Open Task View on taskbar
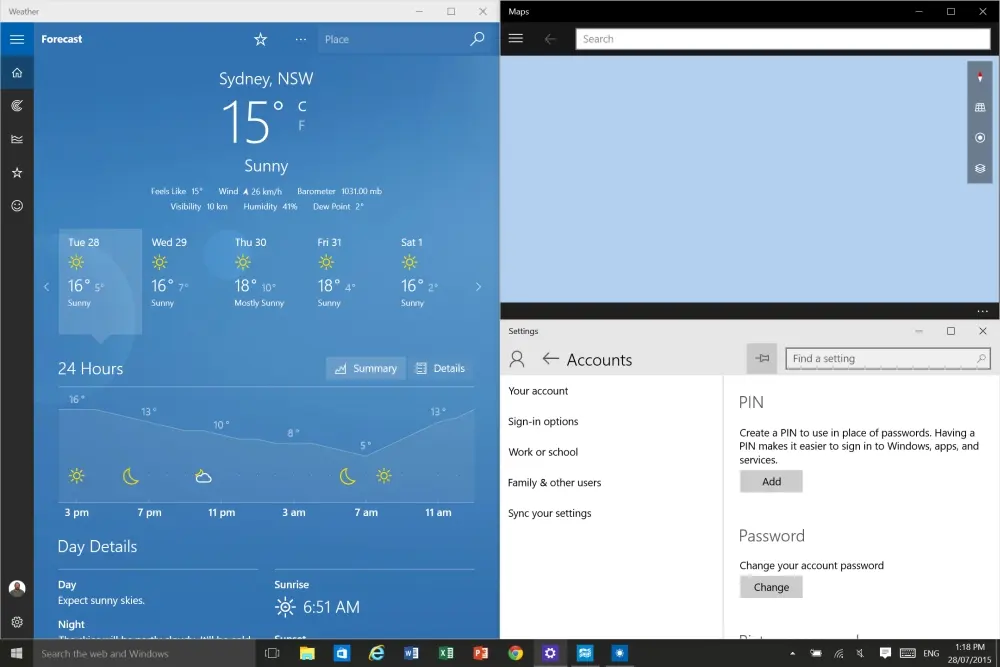 [x=272, y=653]
